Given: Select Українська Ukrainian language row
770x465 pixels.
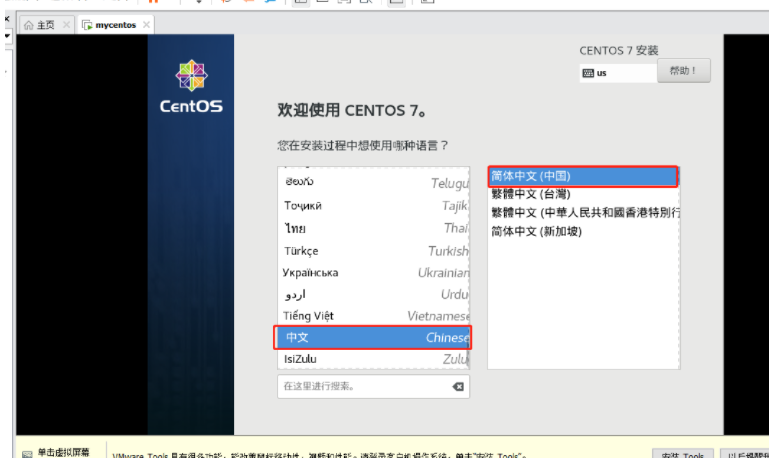Looking at the screenshot, I should [373, 273].
